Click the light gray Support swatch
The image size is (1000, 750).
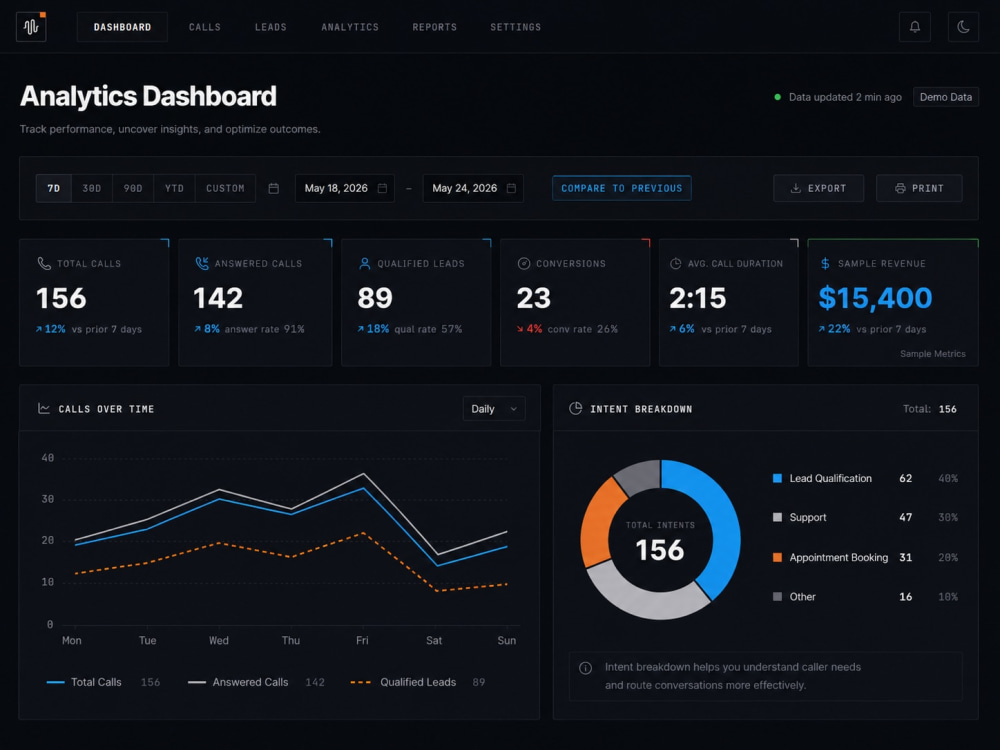tap(777, 517)
